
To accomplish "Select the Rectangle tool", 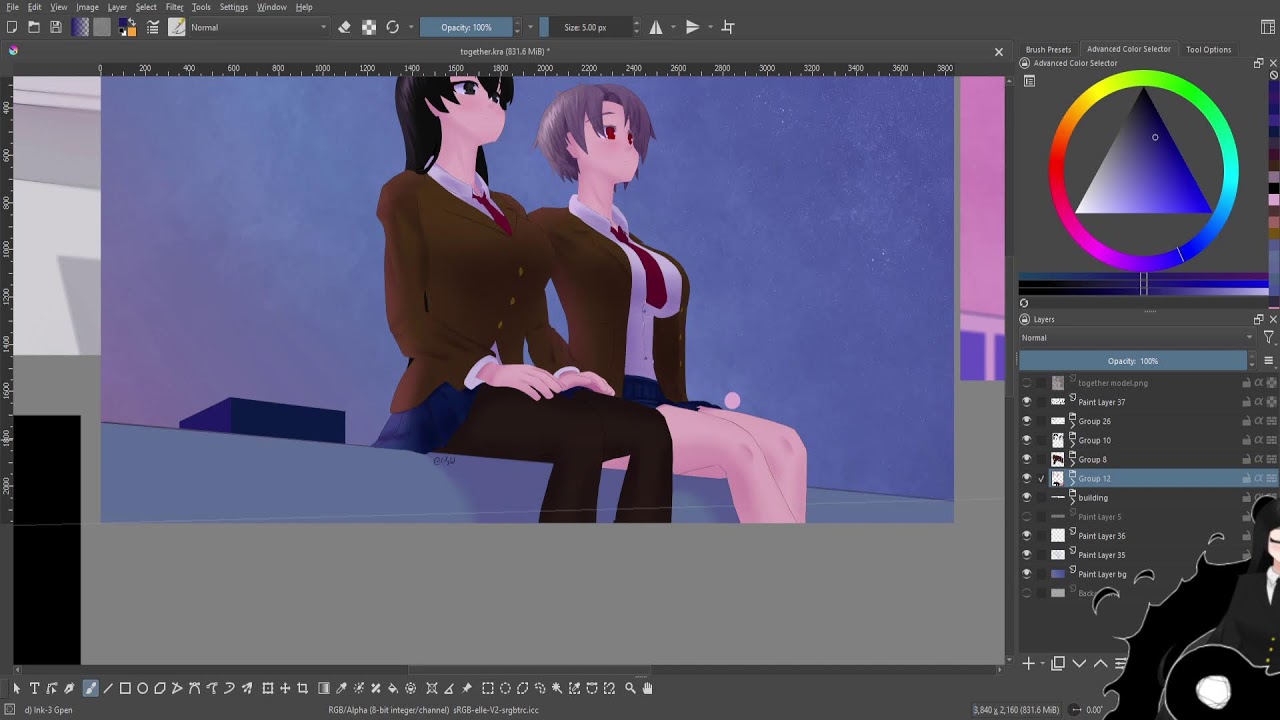I will pos(125,688).
